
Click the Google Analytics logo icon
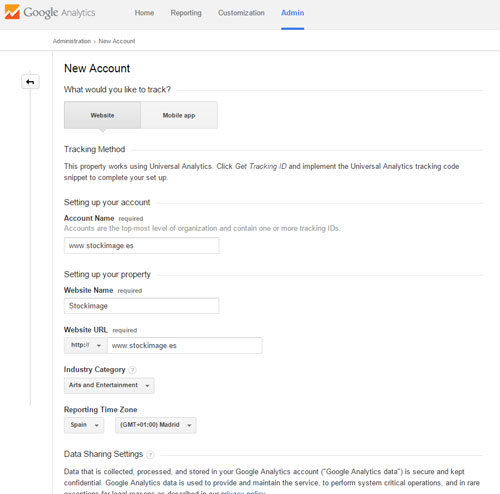coord(12,12)
